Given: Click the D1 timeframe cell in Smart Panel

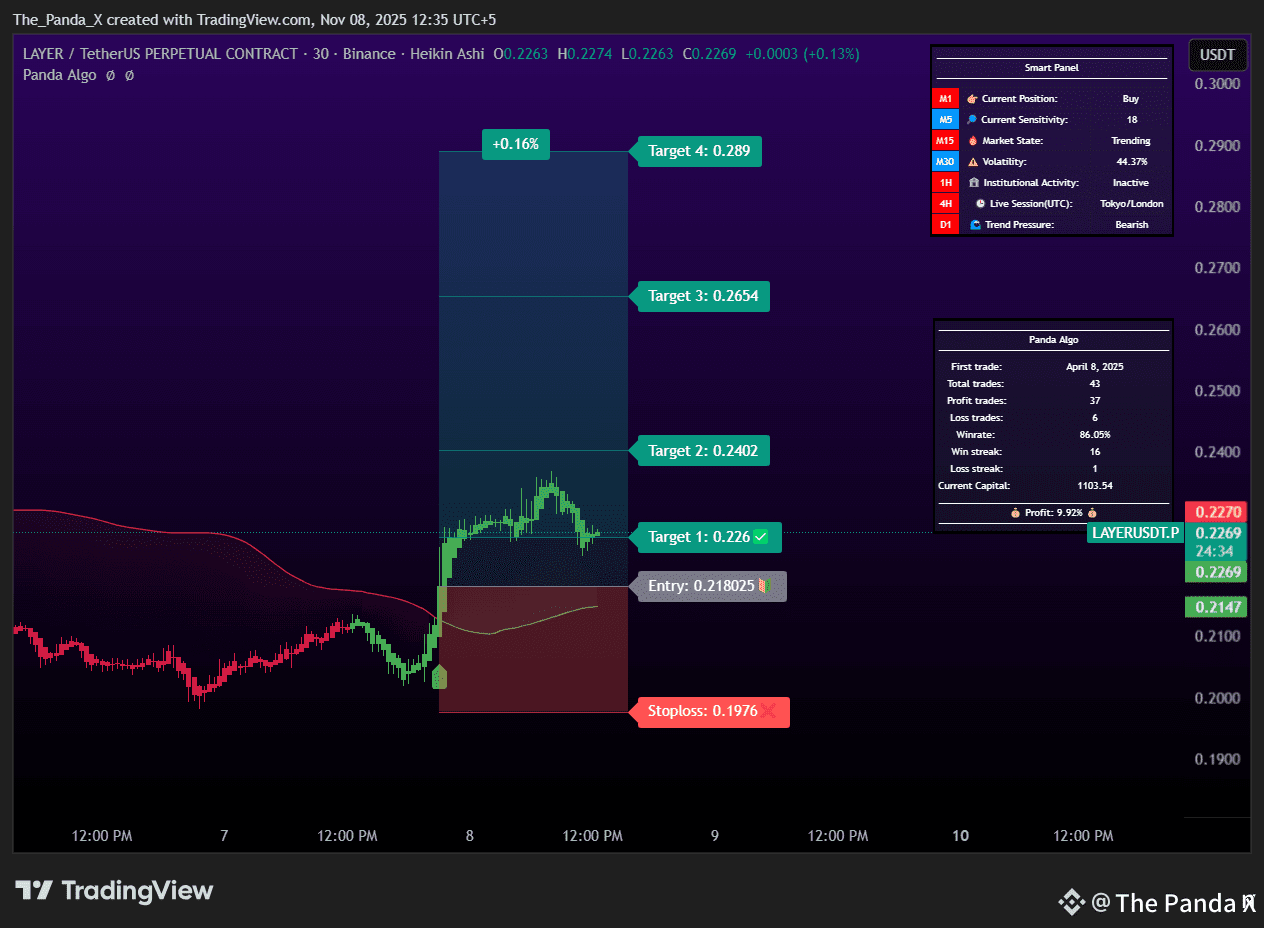Looking at the screenshot, I should pyautogui.click(x=945, y=225).
